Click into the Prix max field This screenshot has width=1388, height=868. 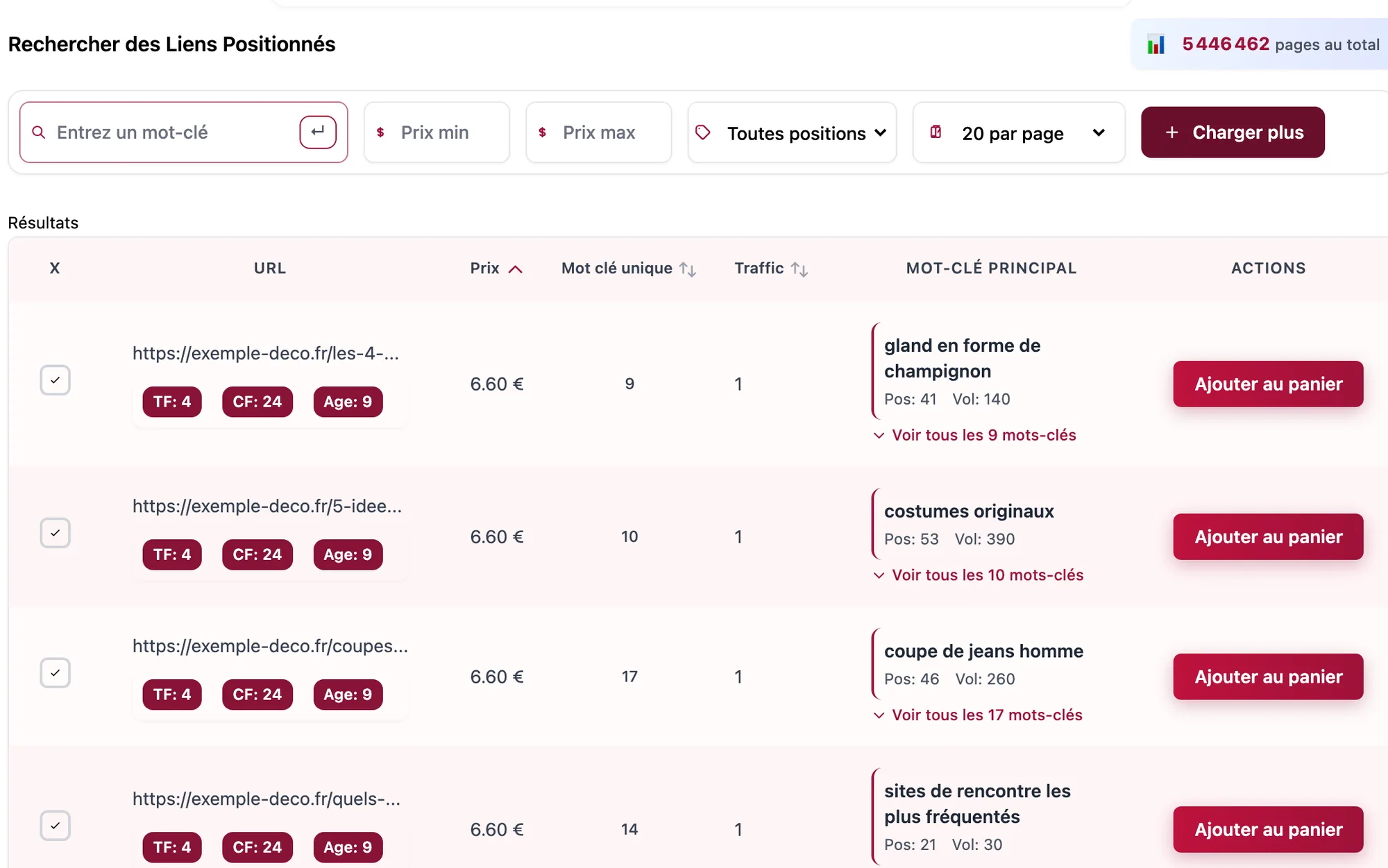598,132
